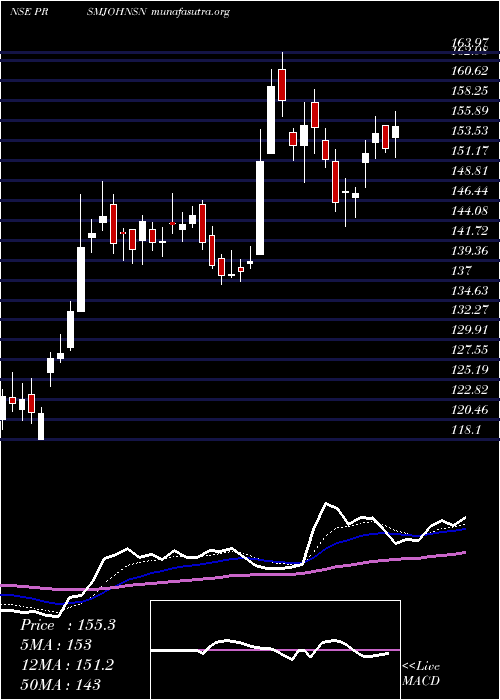Click the 129.91 price axis label
Image resolution: width=500 pixels, height=700 pixels.
click(469, 330)
